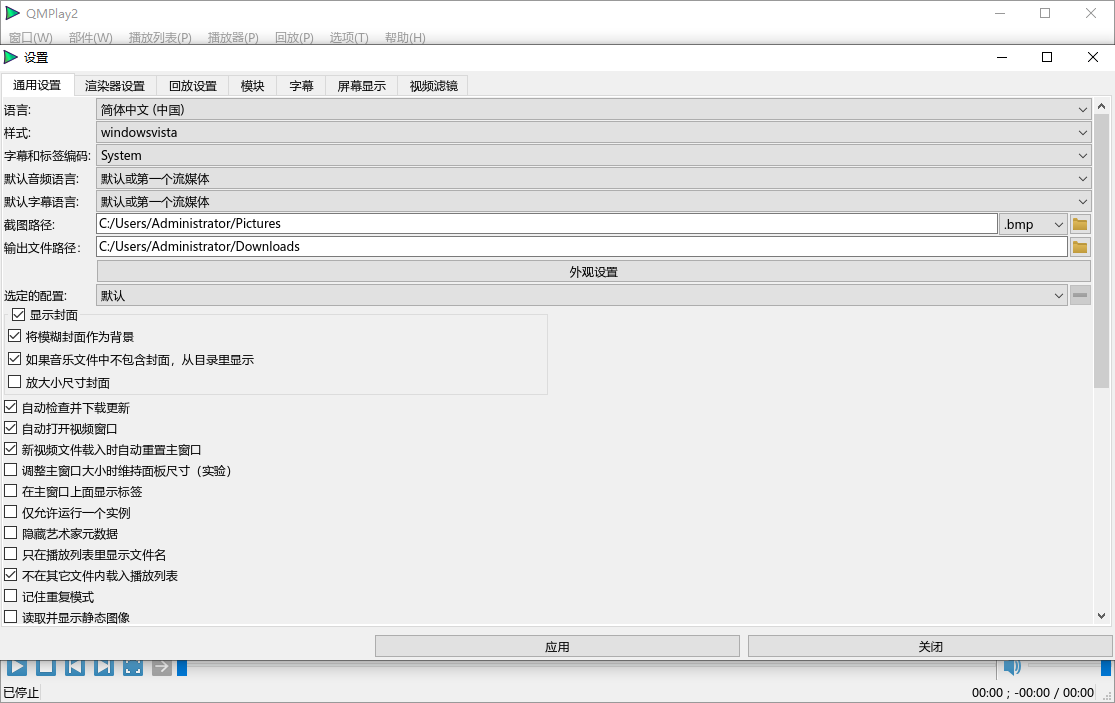
Task: Open the 帮助(H) menu
Action: pos(405,37)
